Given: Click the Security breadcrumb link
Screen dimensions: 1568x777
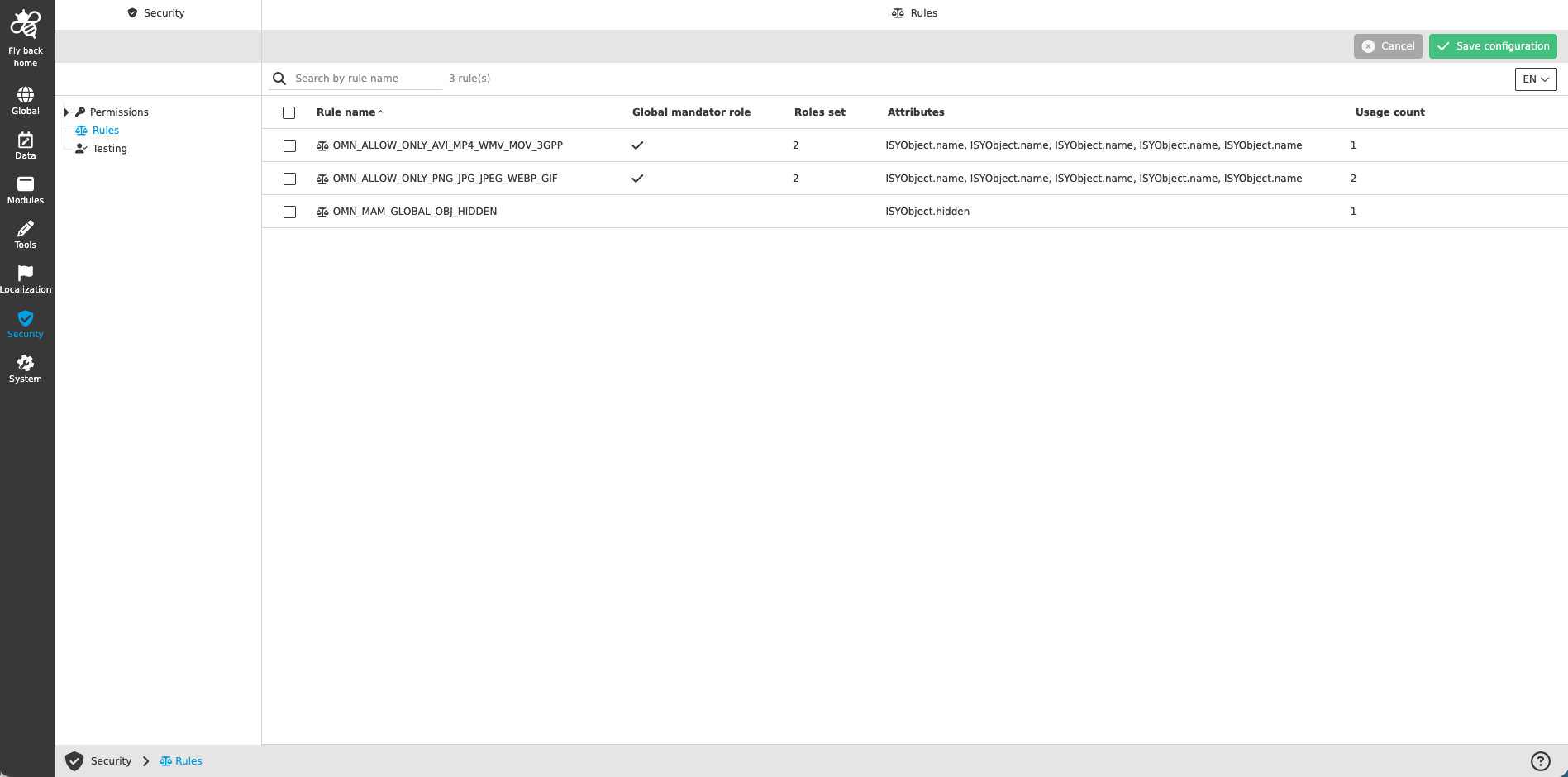Looking at the screenshot, I should [111, 761].
